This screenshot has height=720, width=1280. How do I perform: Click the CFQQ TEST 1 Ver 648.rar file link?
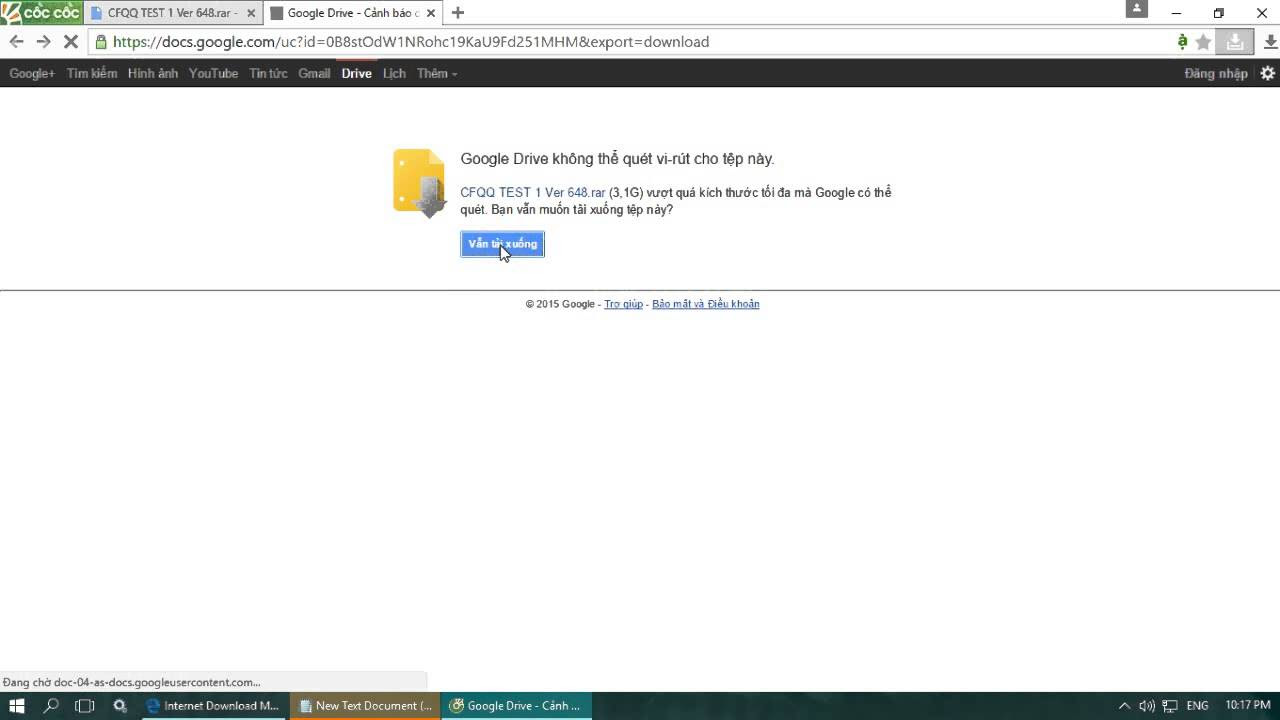click(533, 192)
